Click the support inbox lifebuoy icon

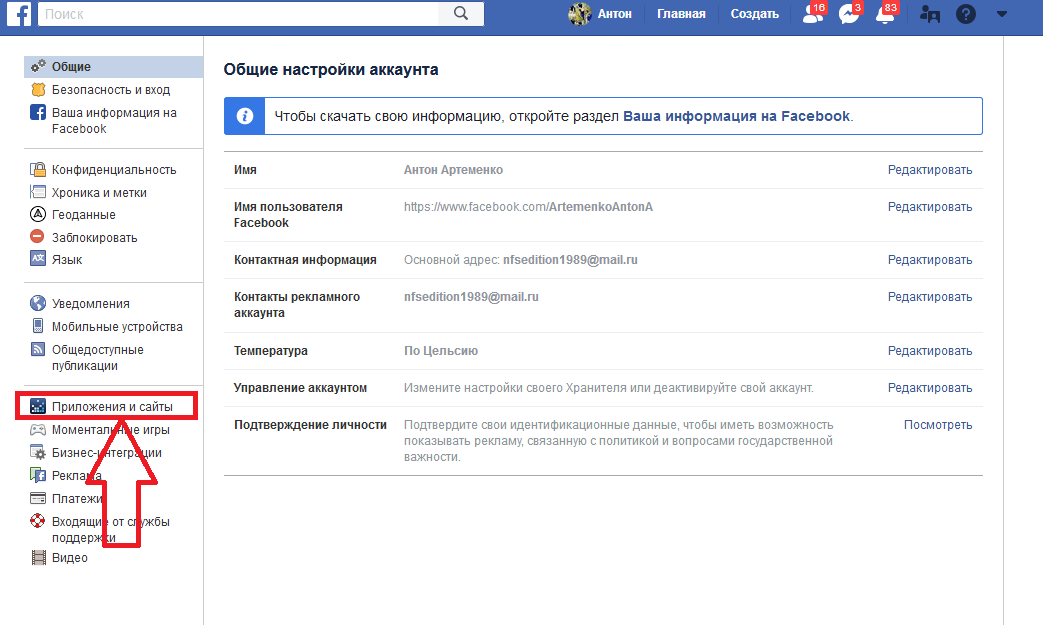[38, 521]
